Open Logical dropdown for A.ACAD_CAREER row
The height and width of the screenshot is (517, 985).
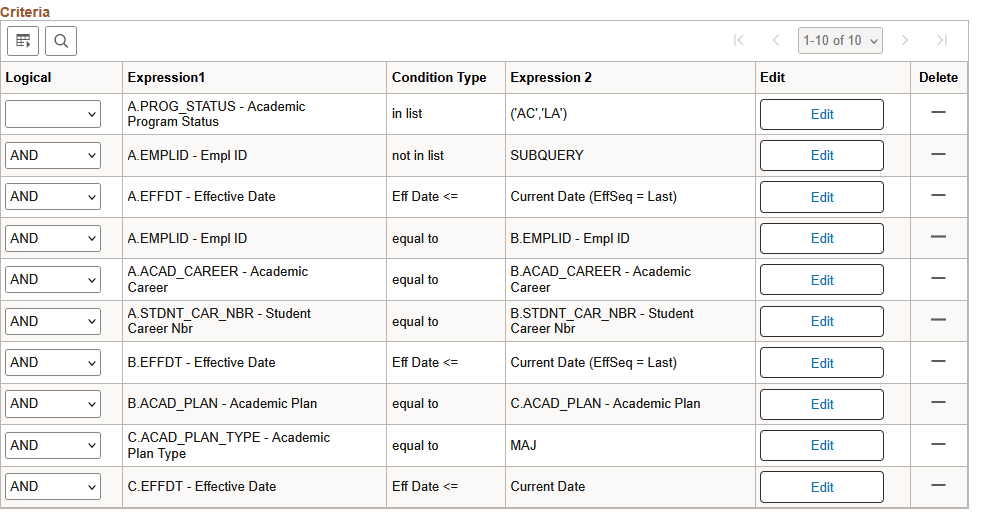(53, 280)
